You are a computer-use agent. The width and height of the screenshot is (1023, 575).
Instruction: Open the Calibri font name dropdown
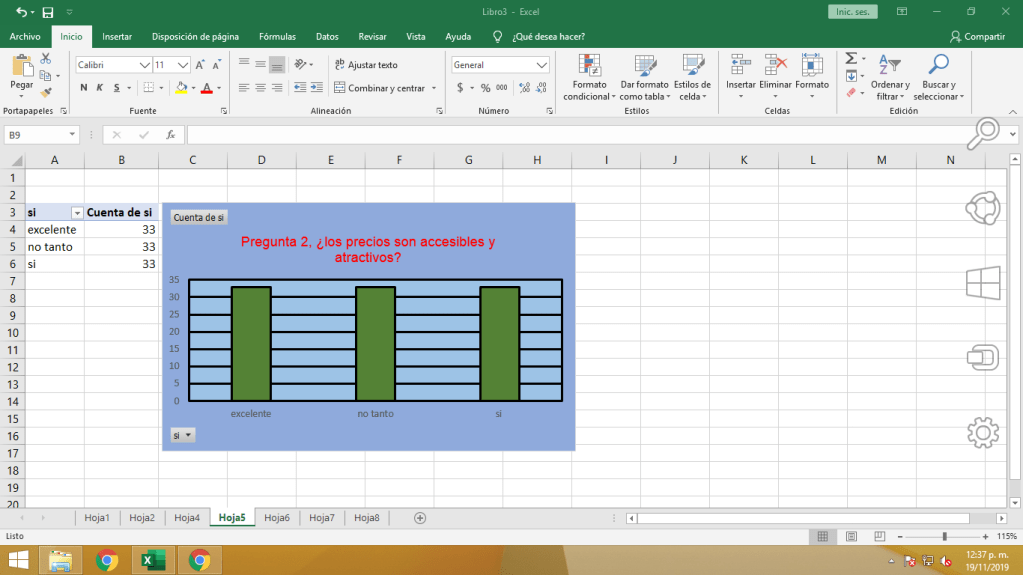point(144,65)
